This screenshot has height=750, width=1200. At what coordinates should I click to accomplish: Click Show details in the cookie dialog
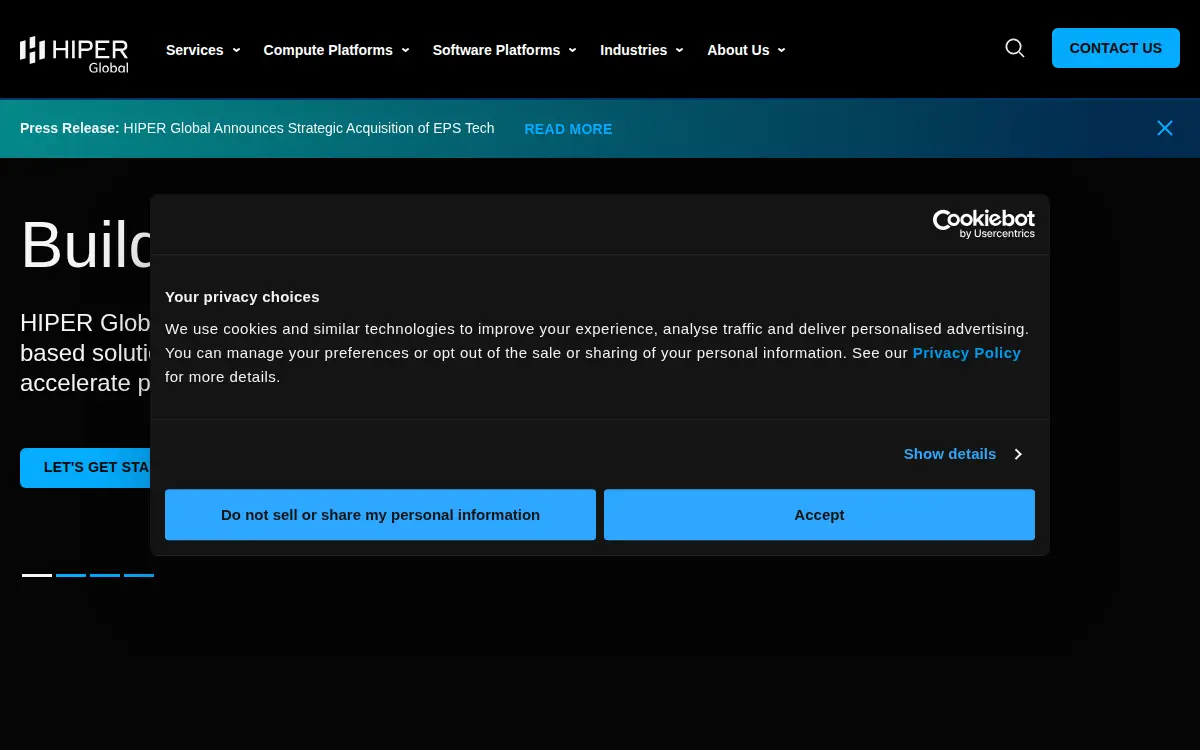tap(950, 454)
